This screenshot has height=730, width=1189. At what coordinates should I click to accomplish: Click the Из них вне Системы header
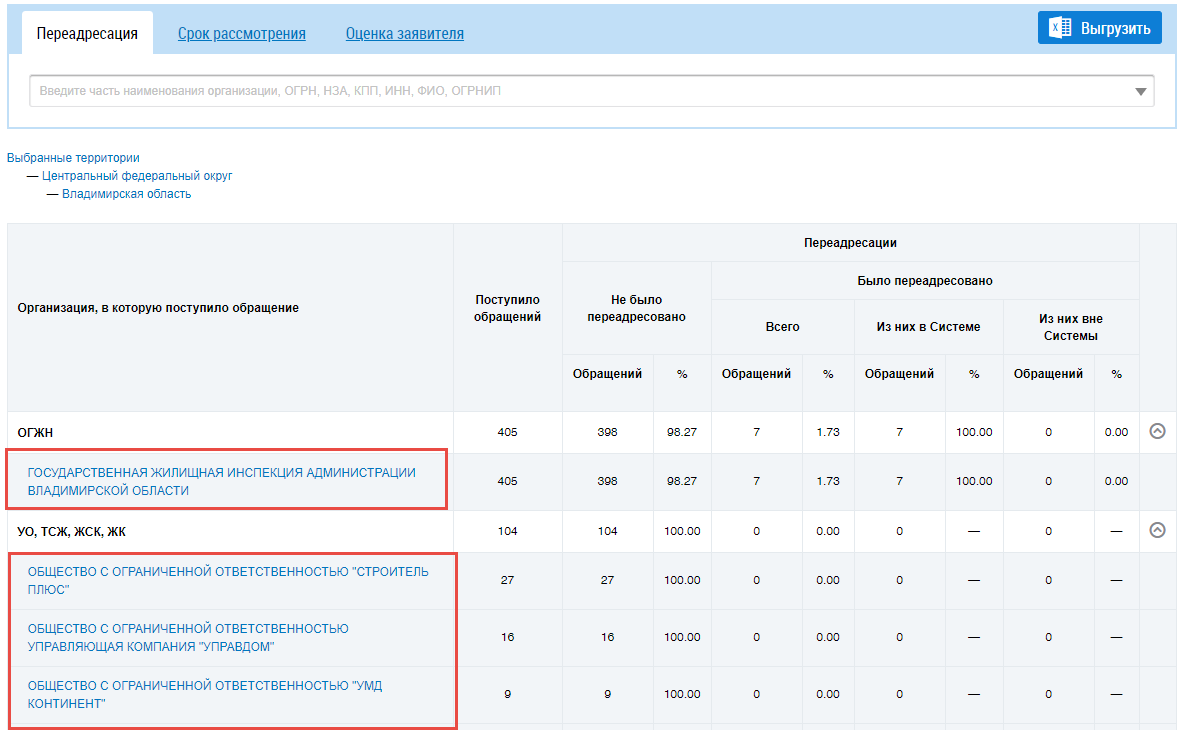coord(1070,327)
